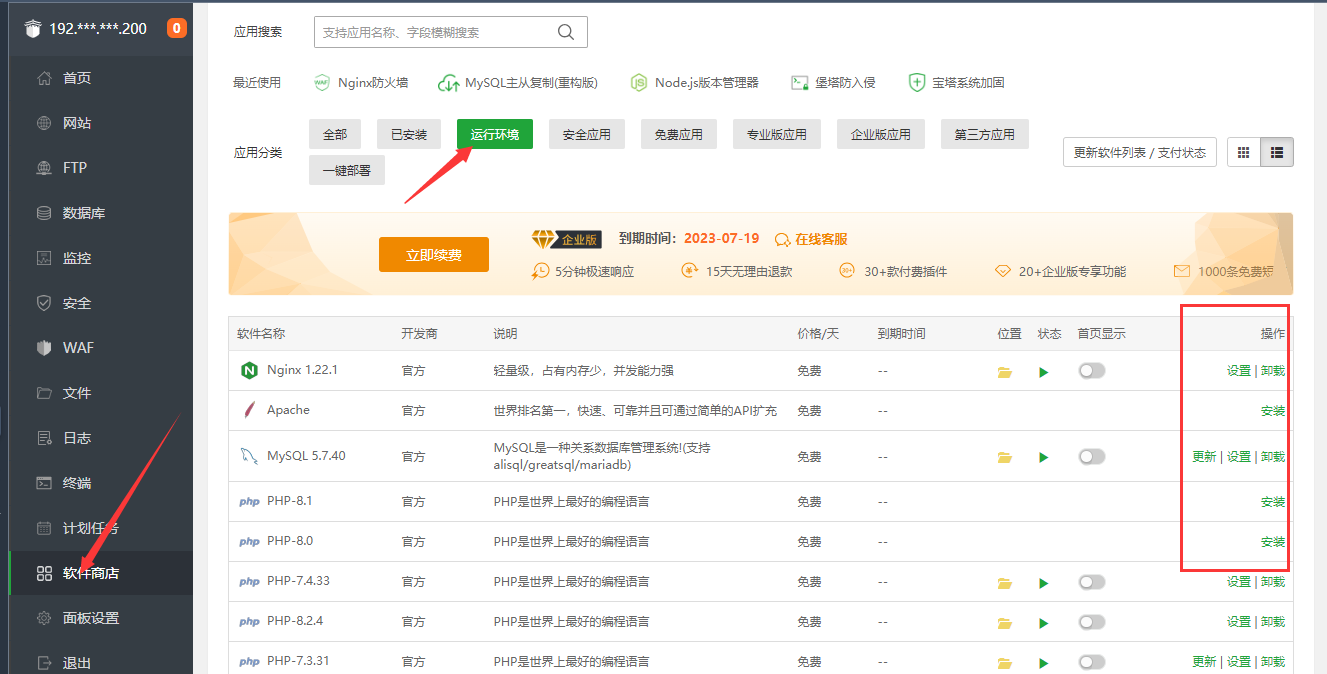Click MySQL 5.7.40 run status icon
Viewport: 1327px width, 674px height.
(1044, 457)
